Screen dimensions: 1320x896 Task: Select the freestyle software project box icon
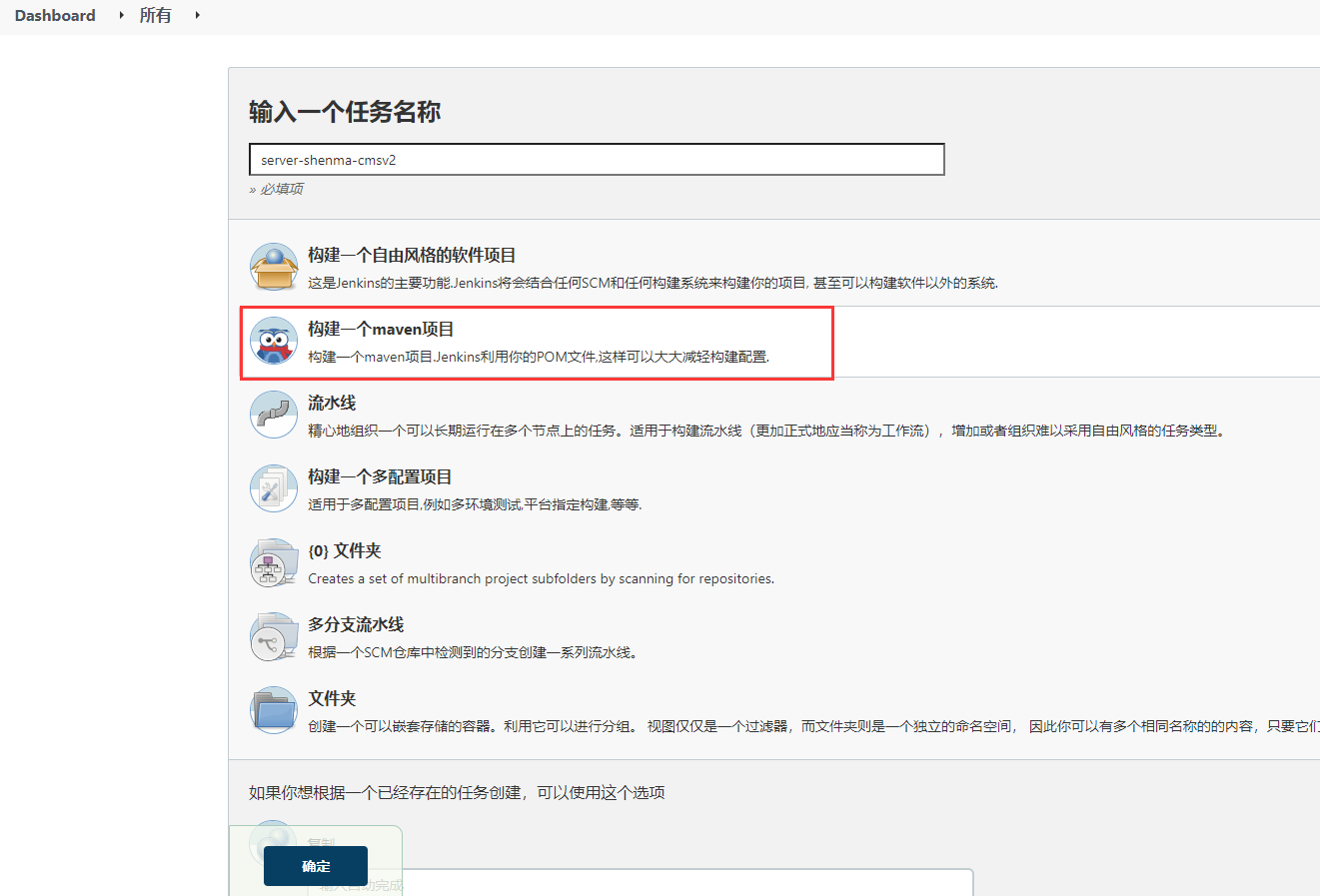coord(274,267)
